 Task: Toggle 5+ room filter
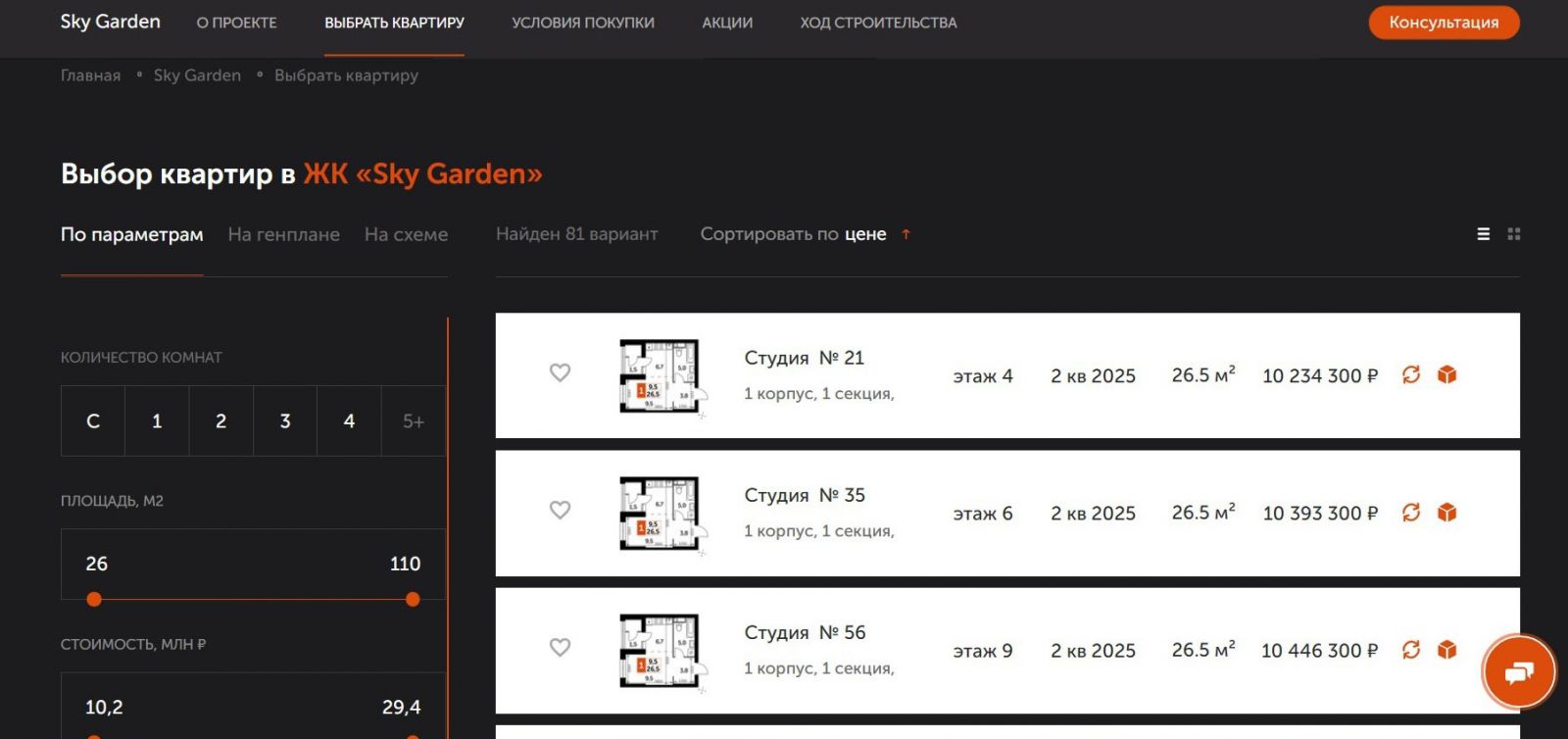414,420
